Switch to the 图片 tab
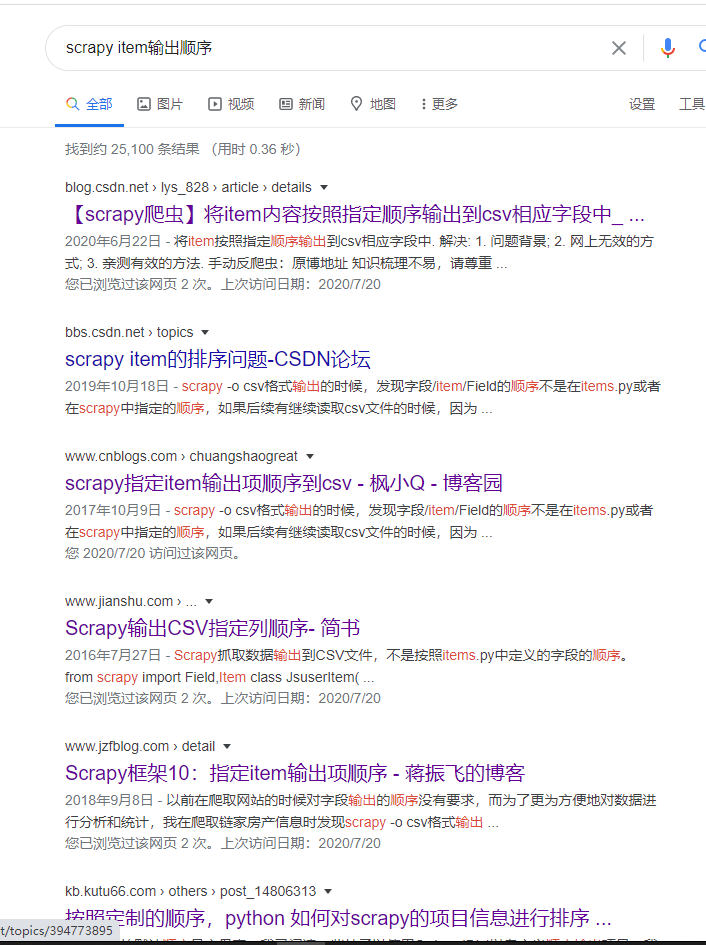This screenshot has width=706, height=945. pos(160,104)
